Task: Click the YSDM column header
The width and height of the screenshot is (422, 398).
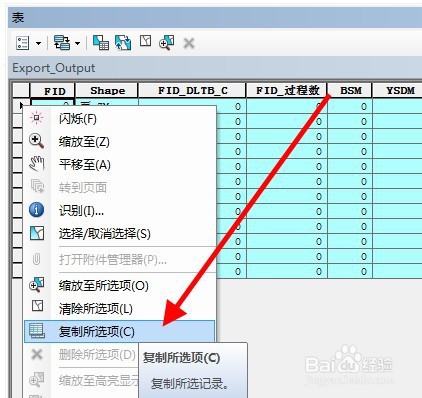Action: 397,91
